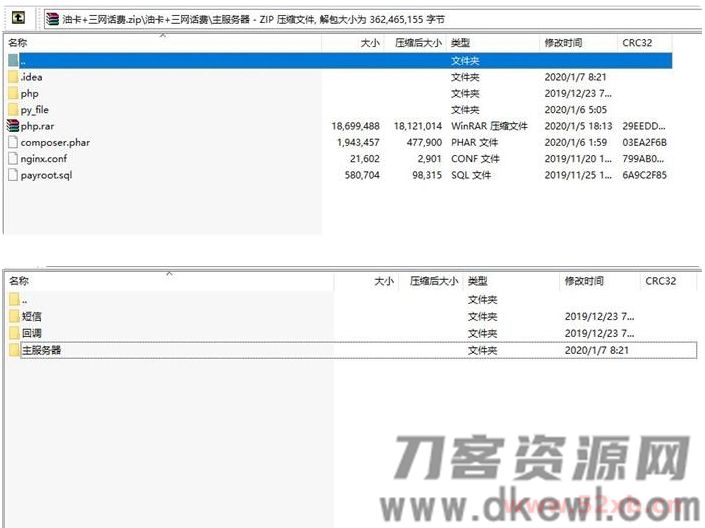The width and height of the screenshot is (705, 528).
Task: Click size value 18,699,488
Action: click(355, 126)
